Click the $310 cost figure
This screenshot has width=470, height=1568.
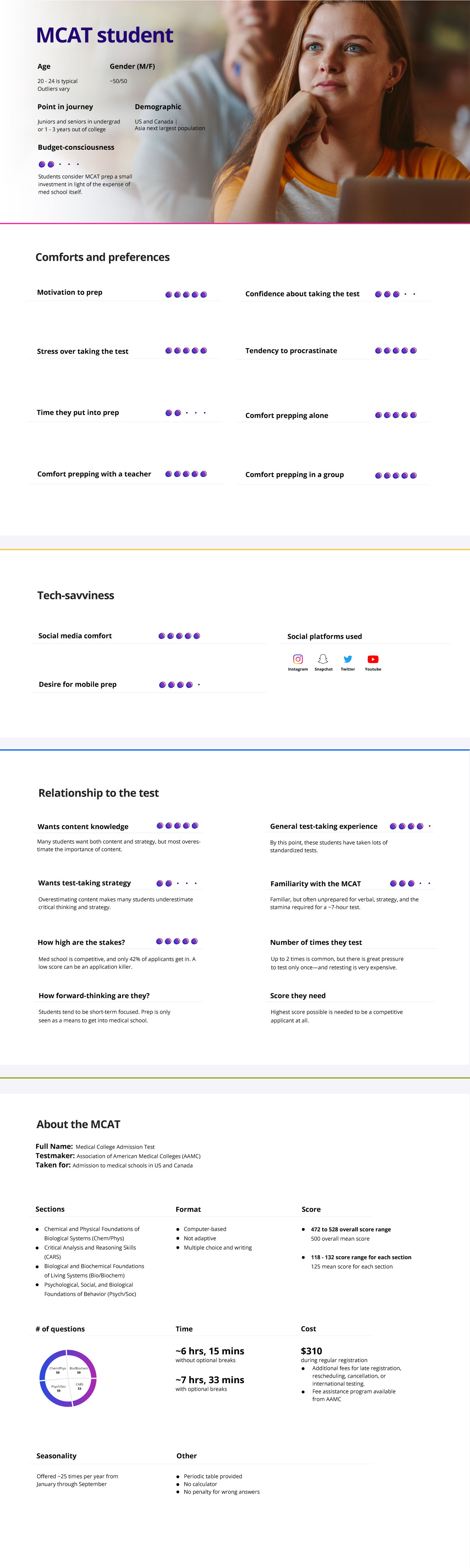click(311, 1351)
